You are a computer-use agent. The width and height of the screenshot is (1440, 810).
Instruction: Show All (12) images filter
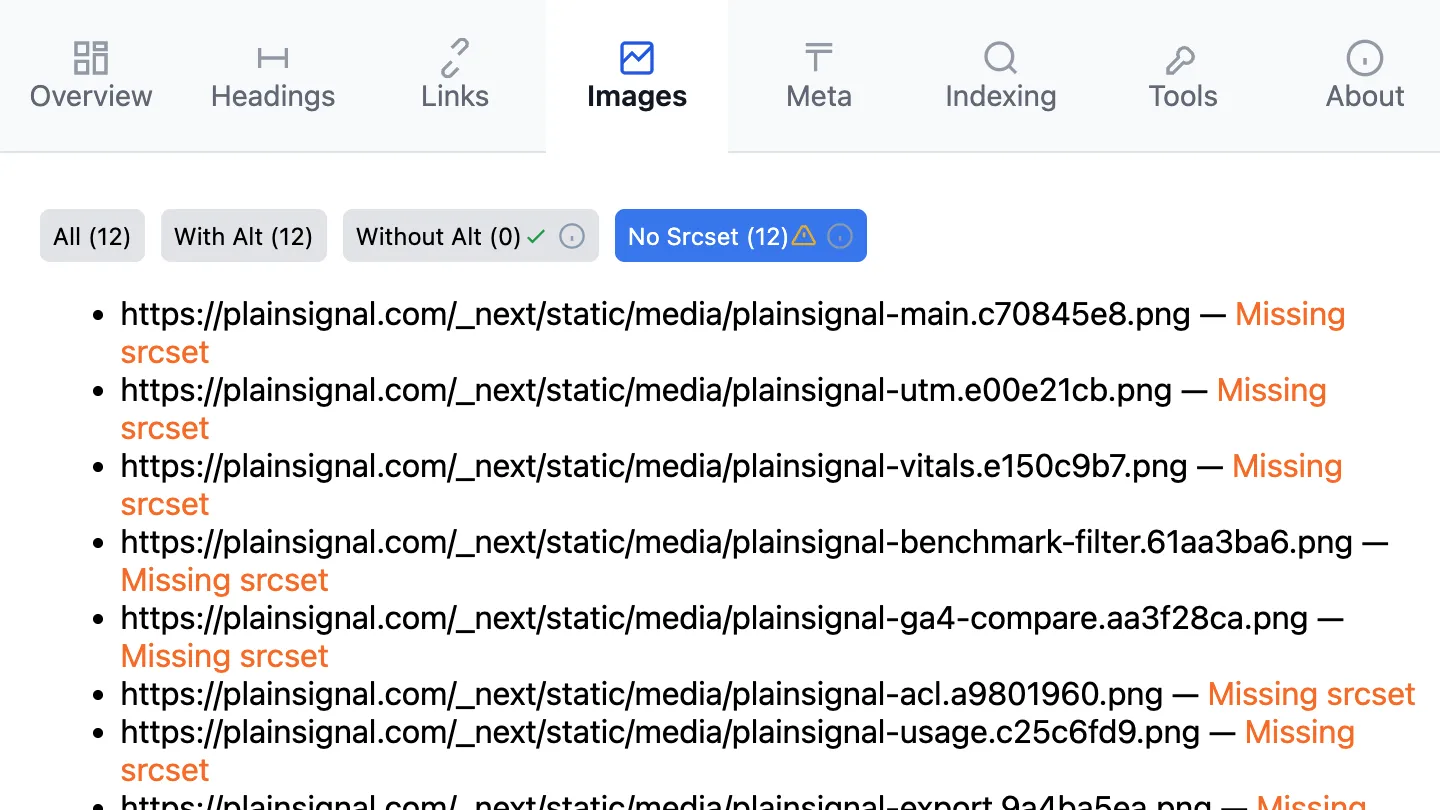point(92,236)
